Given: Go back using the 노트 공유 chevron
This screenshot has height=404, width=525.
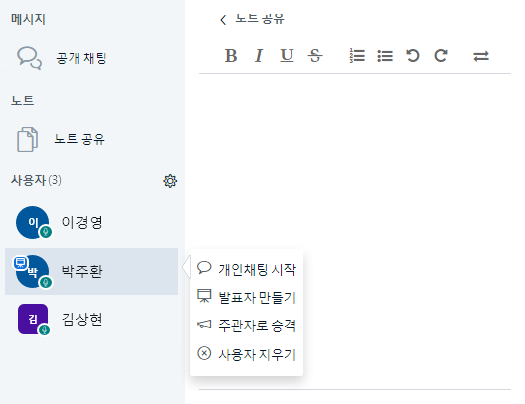Looking at the screenshot, I should 223,20.
